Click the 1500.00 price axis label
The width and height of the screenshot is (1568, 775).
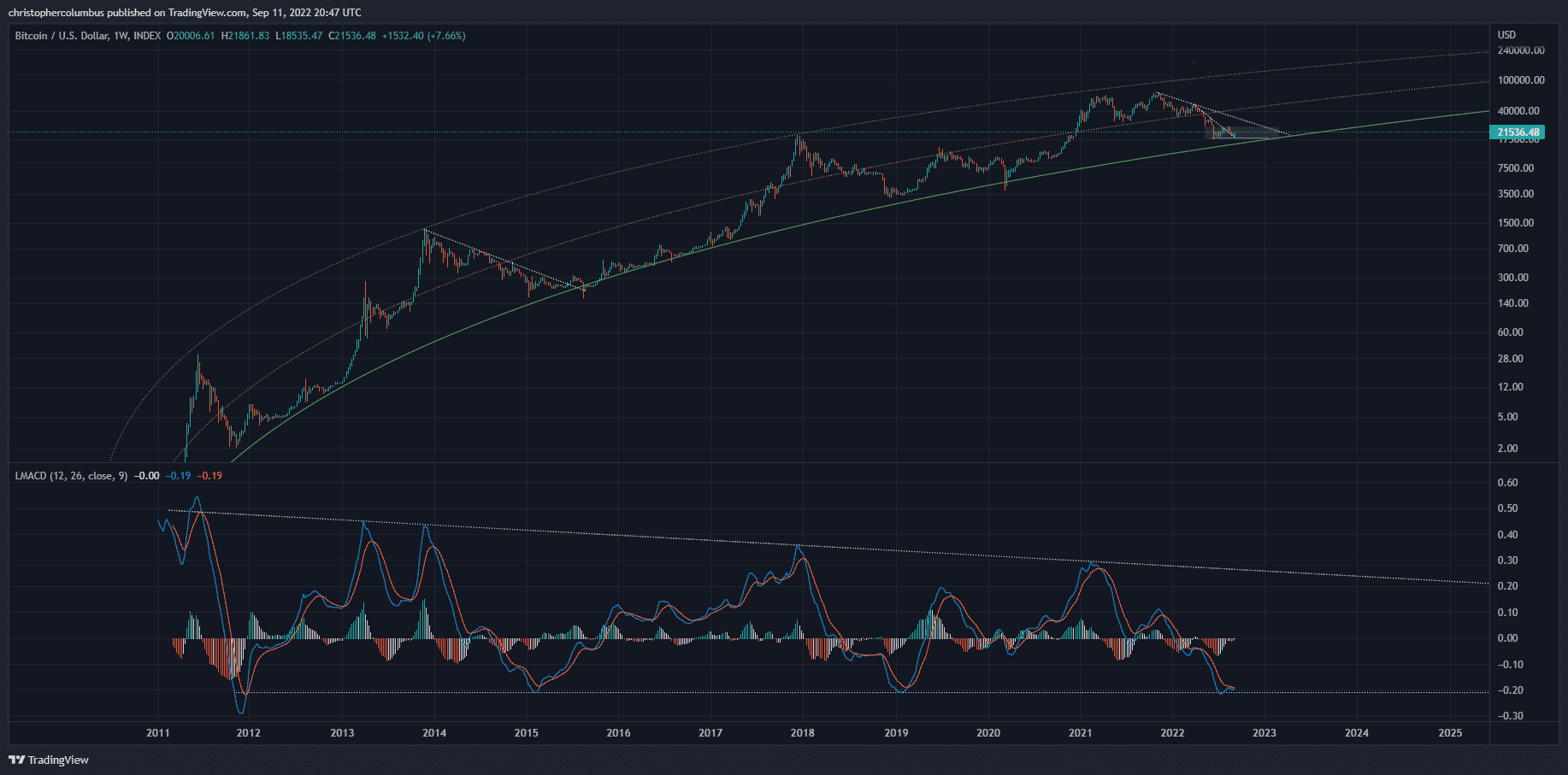1516,223
